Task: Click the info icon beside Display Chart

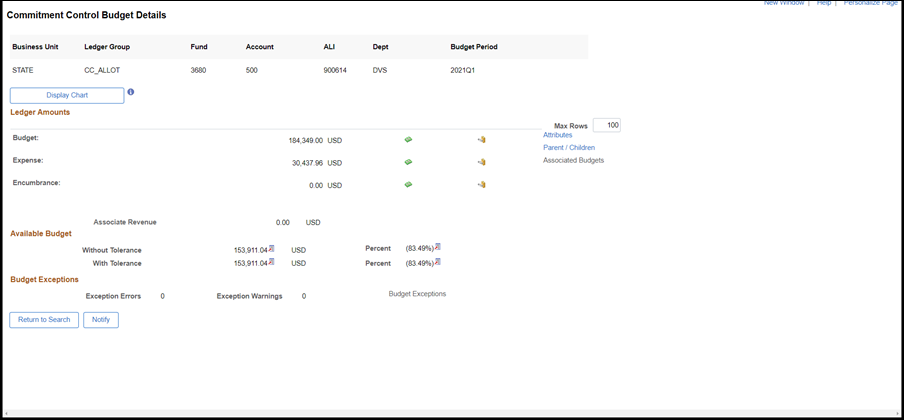Action: (x=131, y=92)
